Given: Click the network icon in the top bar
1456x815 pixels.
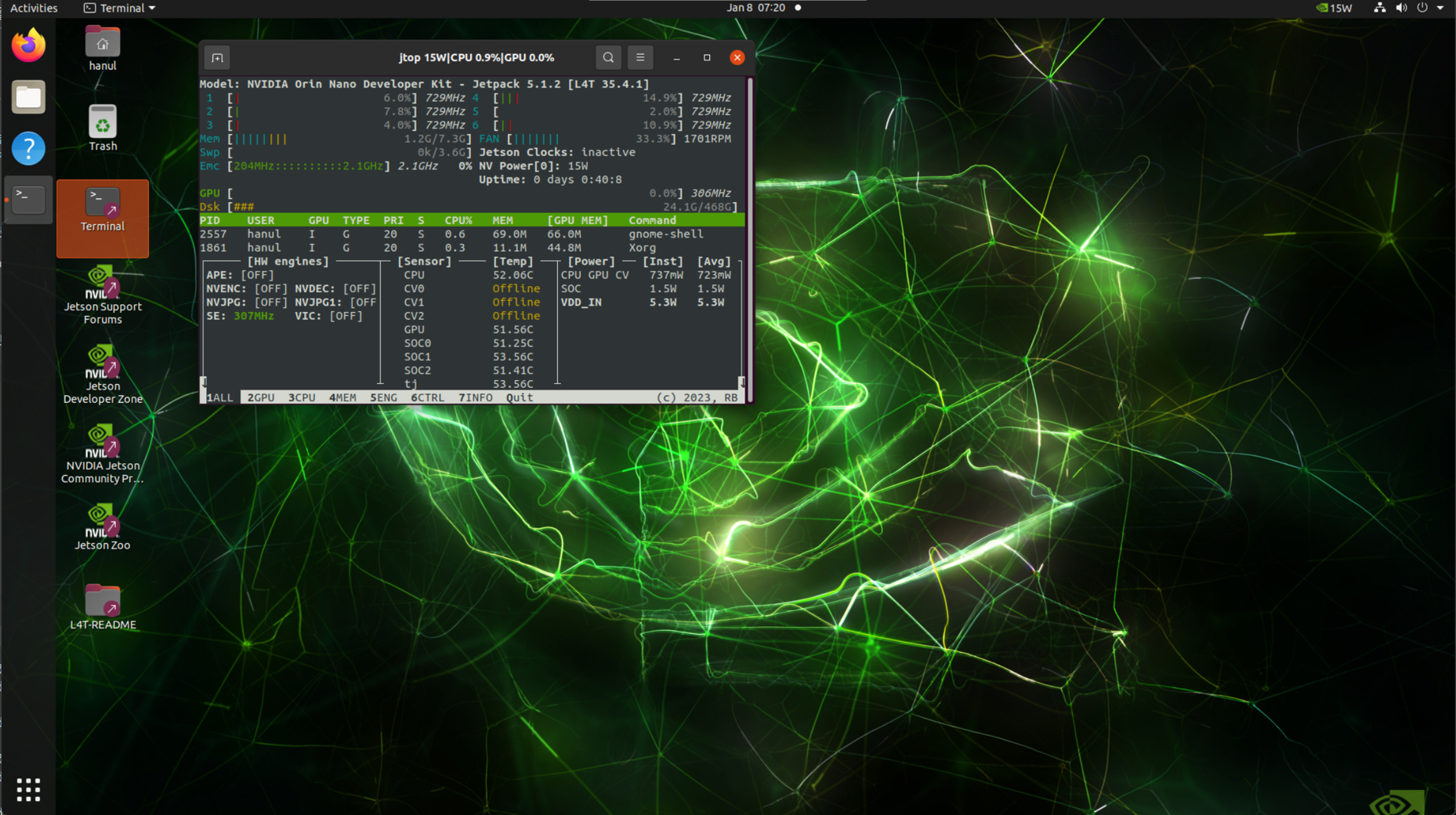Looking at the screenshot, I should (1380, 8).
